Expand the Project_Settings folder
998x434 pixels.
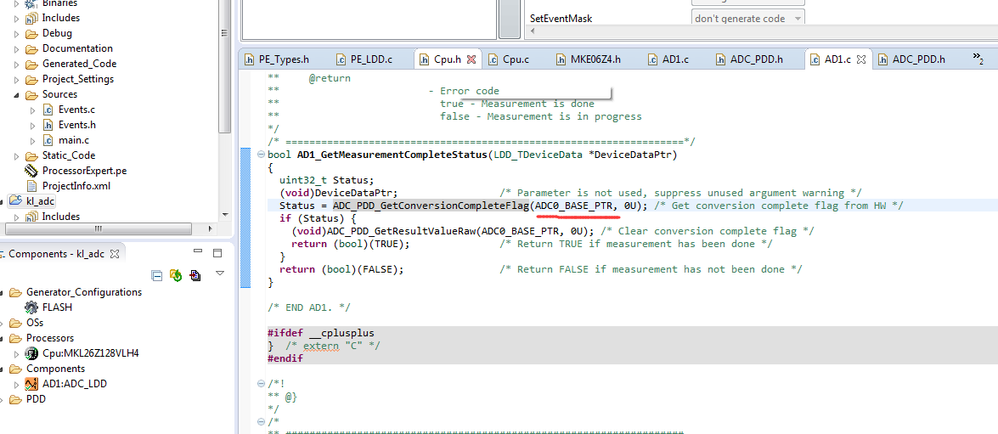click(17, 79)
